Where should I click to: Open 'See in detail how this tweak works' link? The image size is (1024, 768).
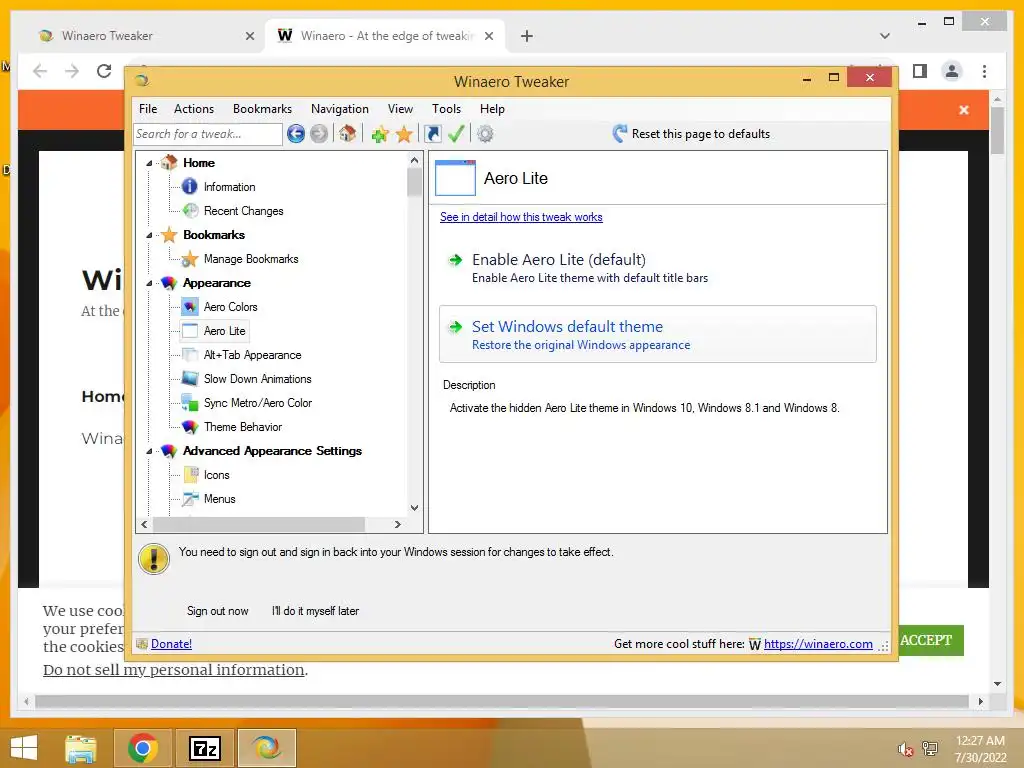tap(521, 217)
